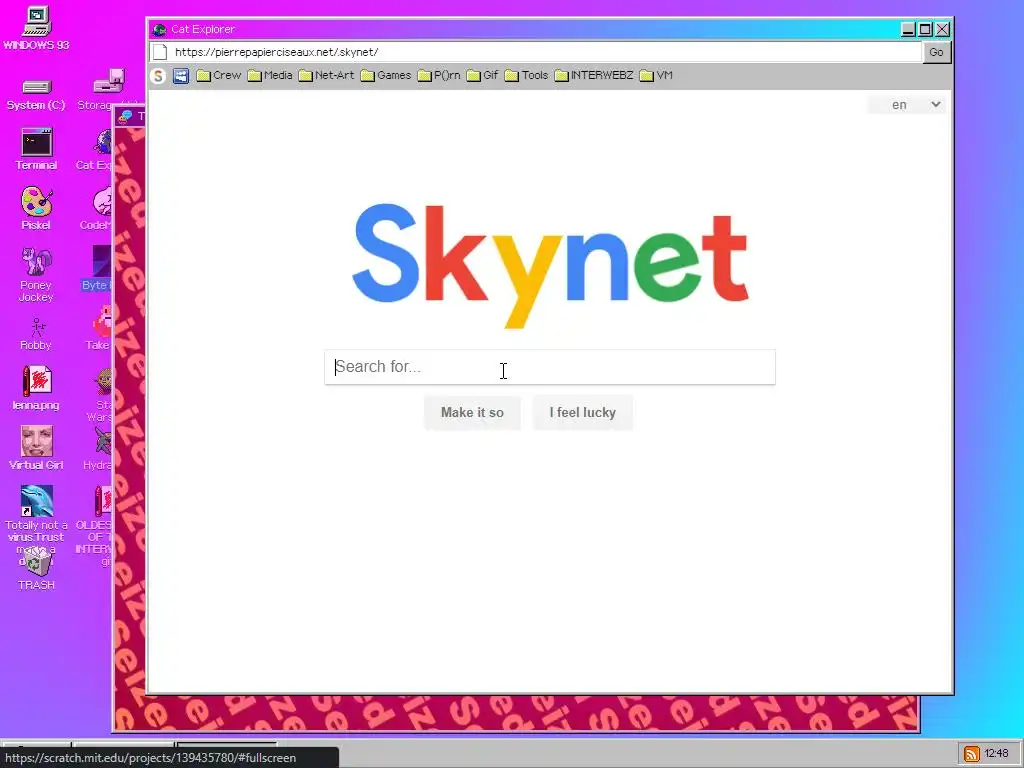Open the INTERWEBZ bookmarks folder
Screen dimensions: 1024x768
(x=594, y=75)
